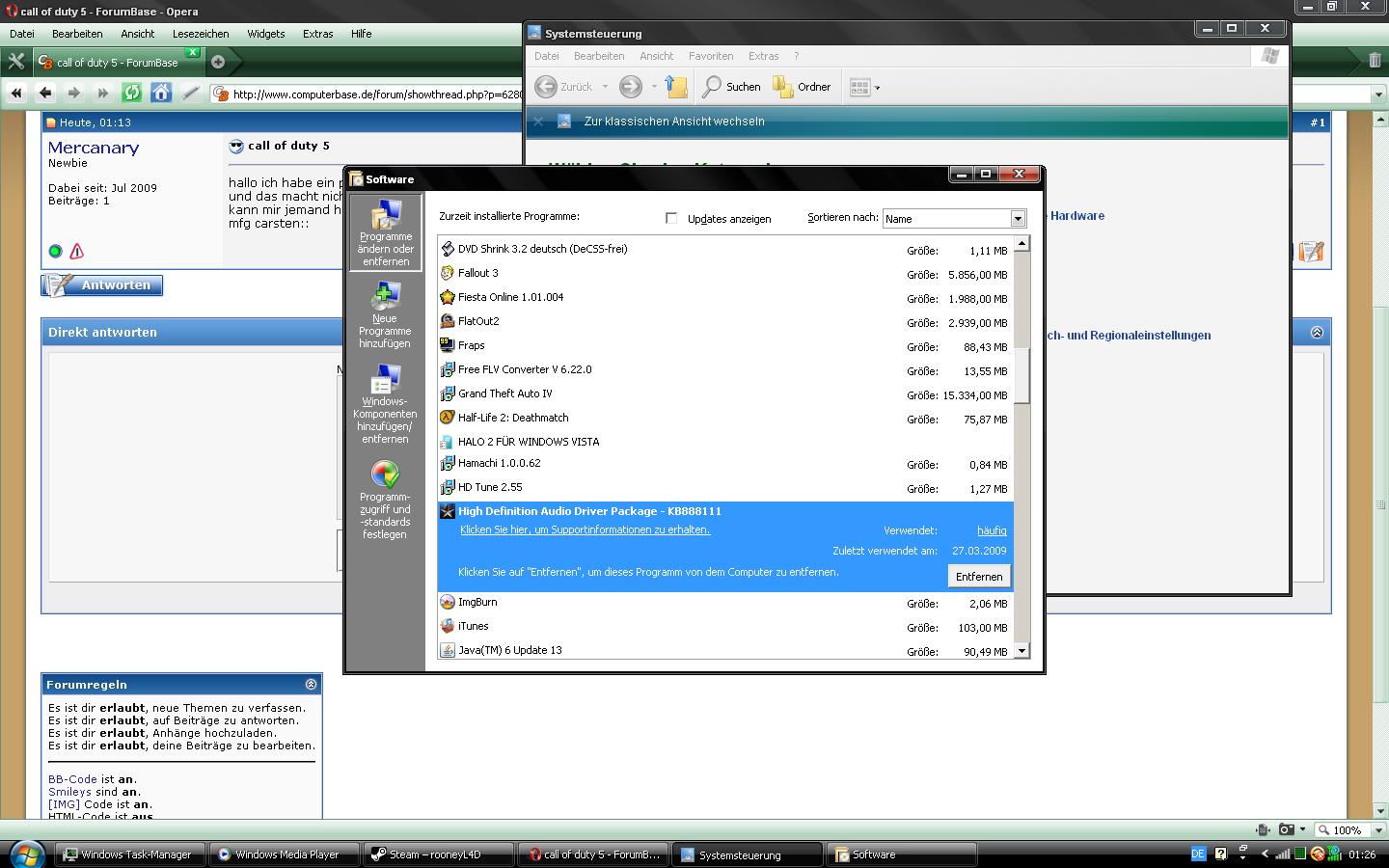Click report post warning triangle icon
Viewport: 1389px width, 868px height.
(77, 251)
